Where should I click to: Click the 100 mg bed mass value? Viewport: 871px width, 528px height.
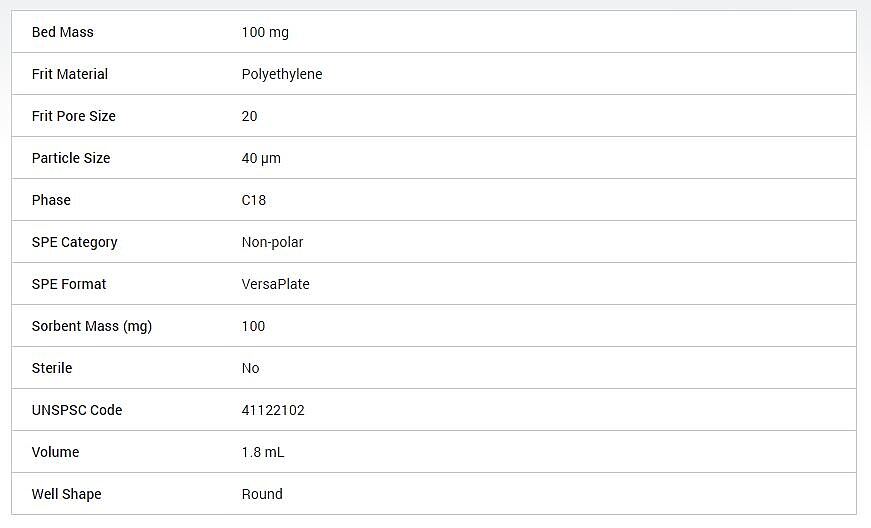pos(265,32)
